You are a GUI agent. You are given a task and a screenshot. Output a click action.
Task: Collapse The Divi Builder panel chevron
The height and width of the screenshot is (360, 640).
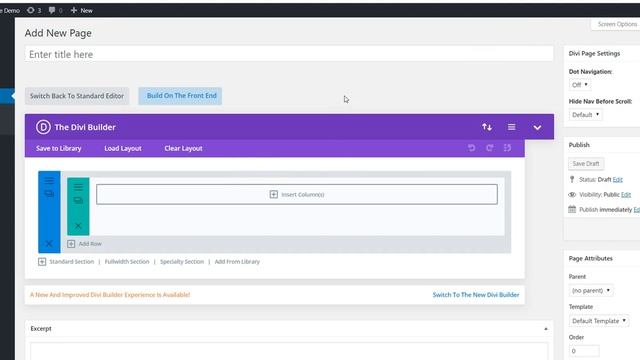(537, 127)
